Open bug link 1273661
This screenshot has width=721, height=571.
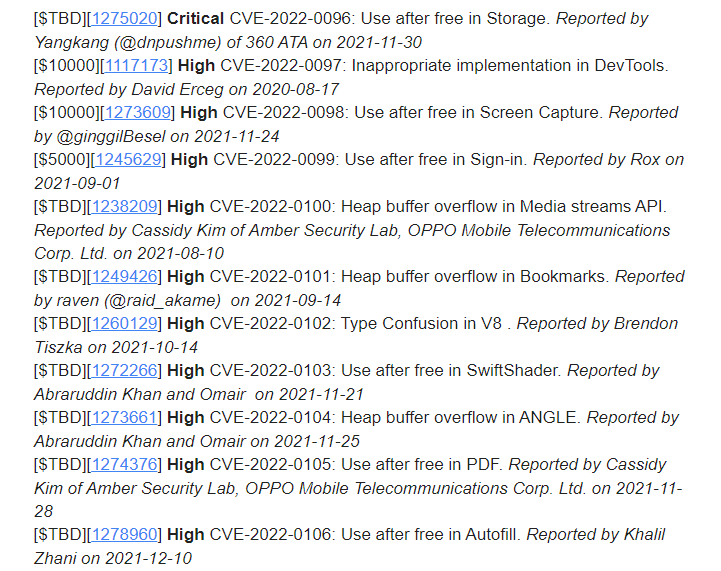tap(125, 417)
